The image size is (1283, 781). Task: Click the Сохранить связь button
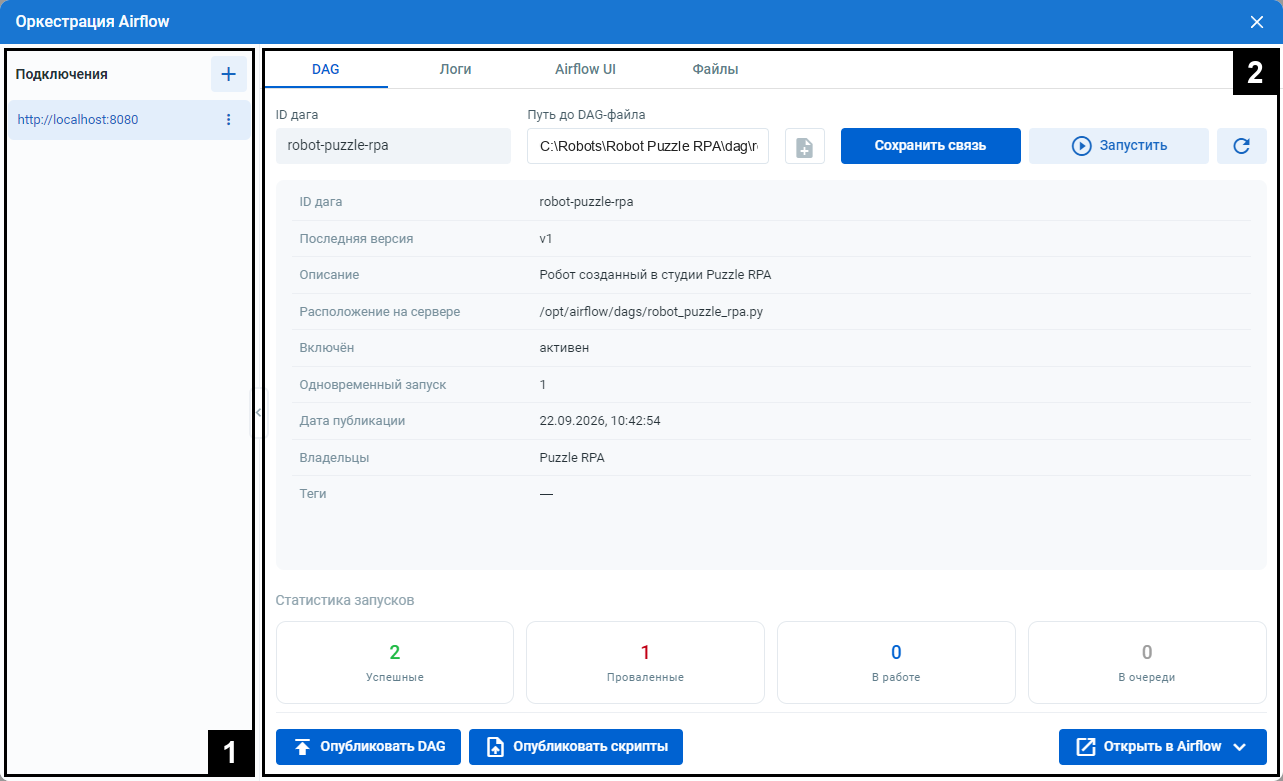click(x=930, y=146)
